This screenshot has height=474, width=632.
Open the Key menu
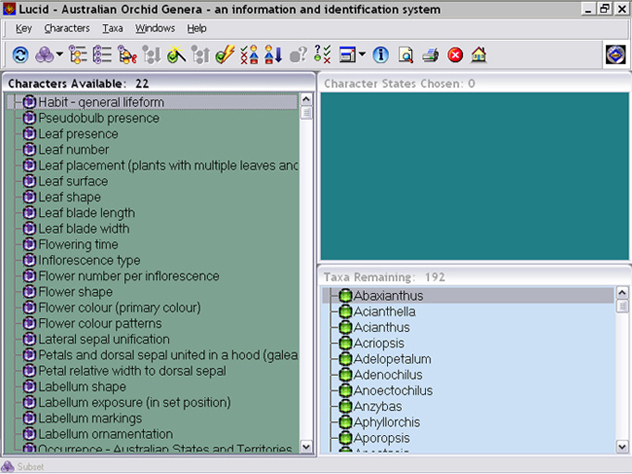(x=23, y=28)
